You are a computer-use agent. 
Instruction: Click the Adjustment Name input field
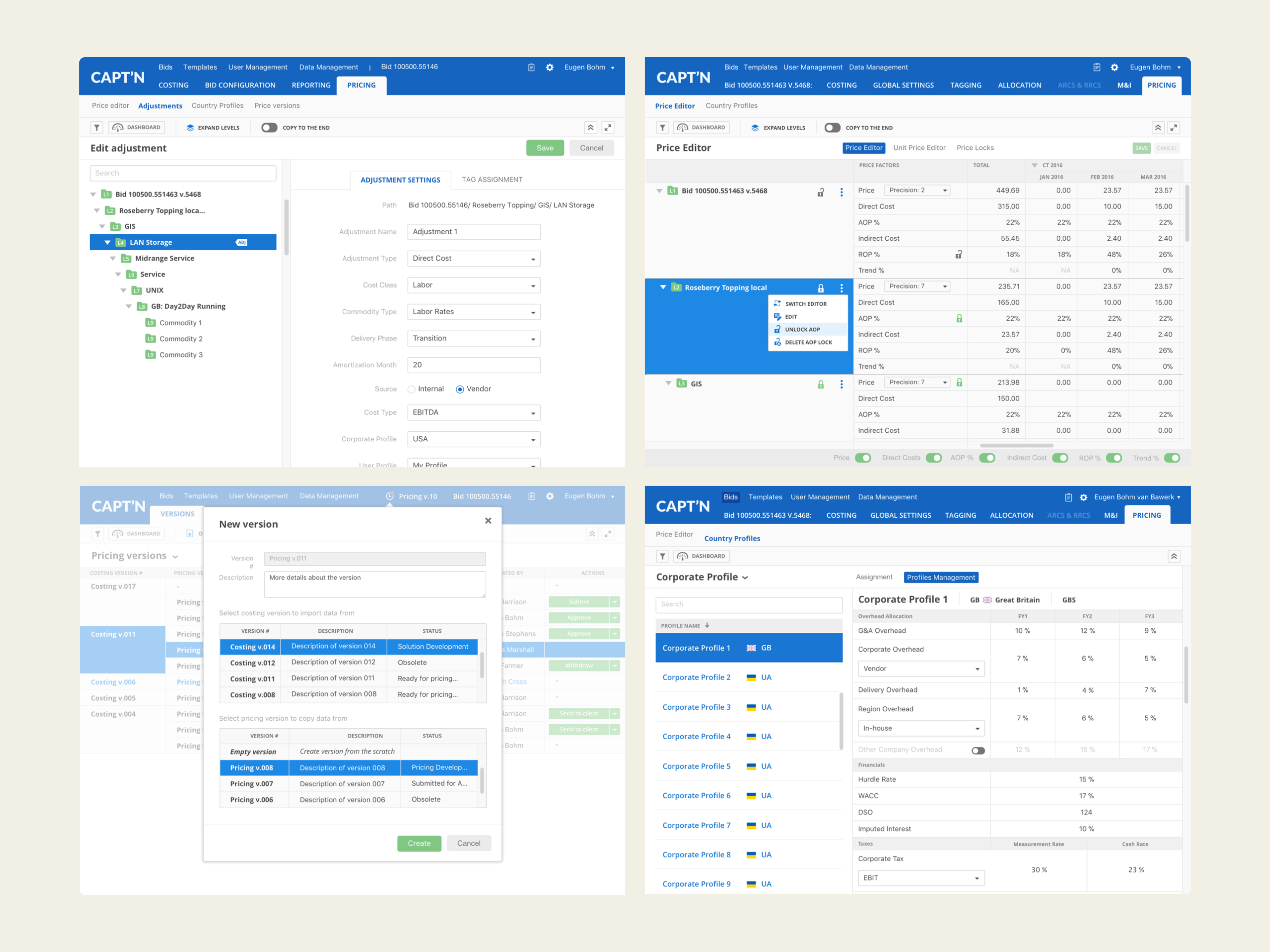coord(474,232)
